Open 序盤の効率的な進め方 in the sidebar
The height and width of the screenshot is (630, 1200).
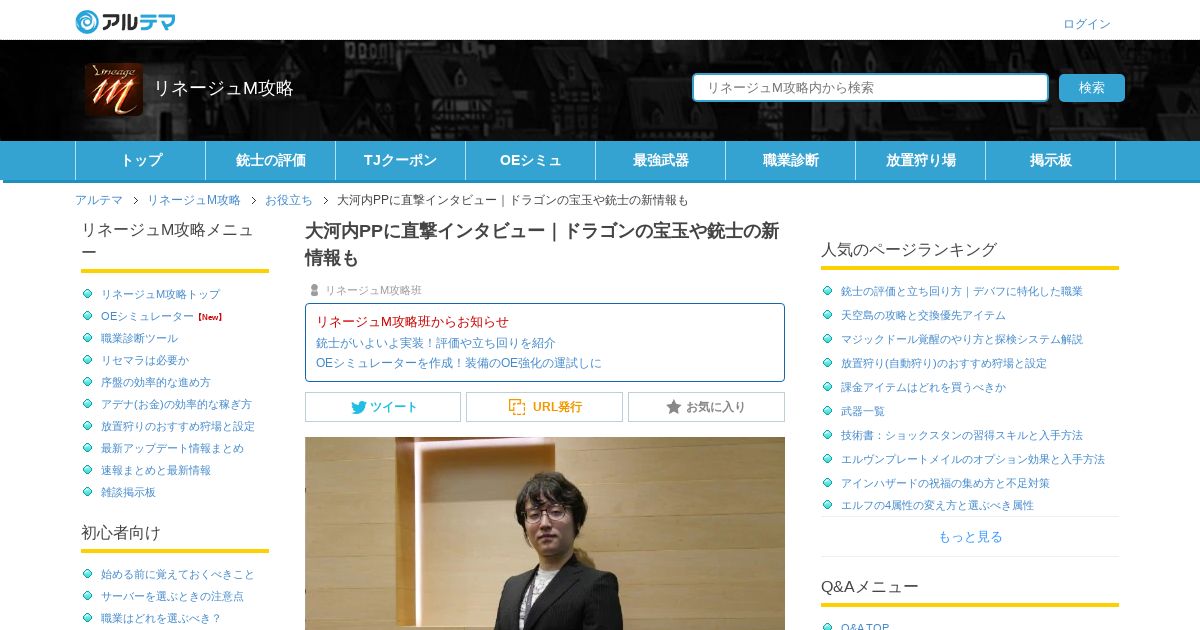[155, 382]
